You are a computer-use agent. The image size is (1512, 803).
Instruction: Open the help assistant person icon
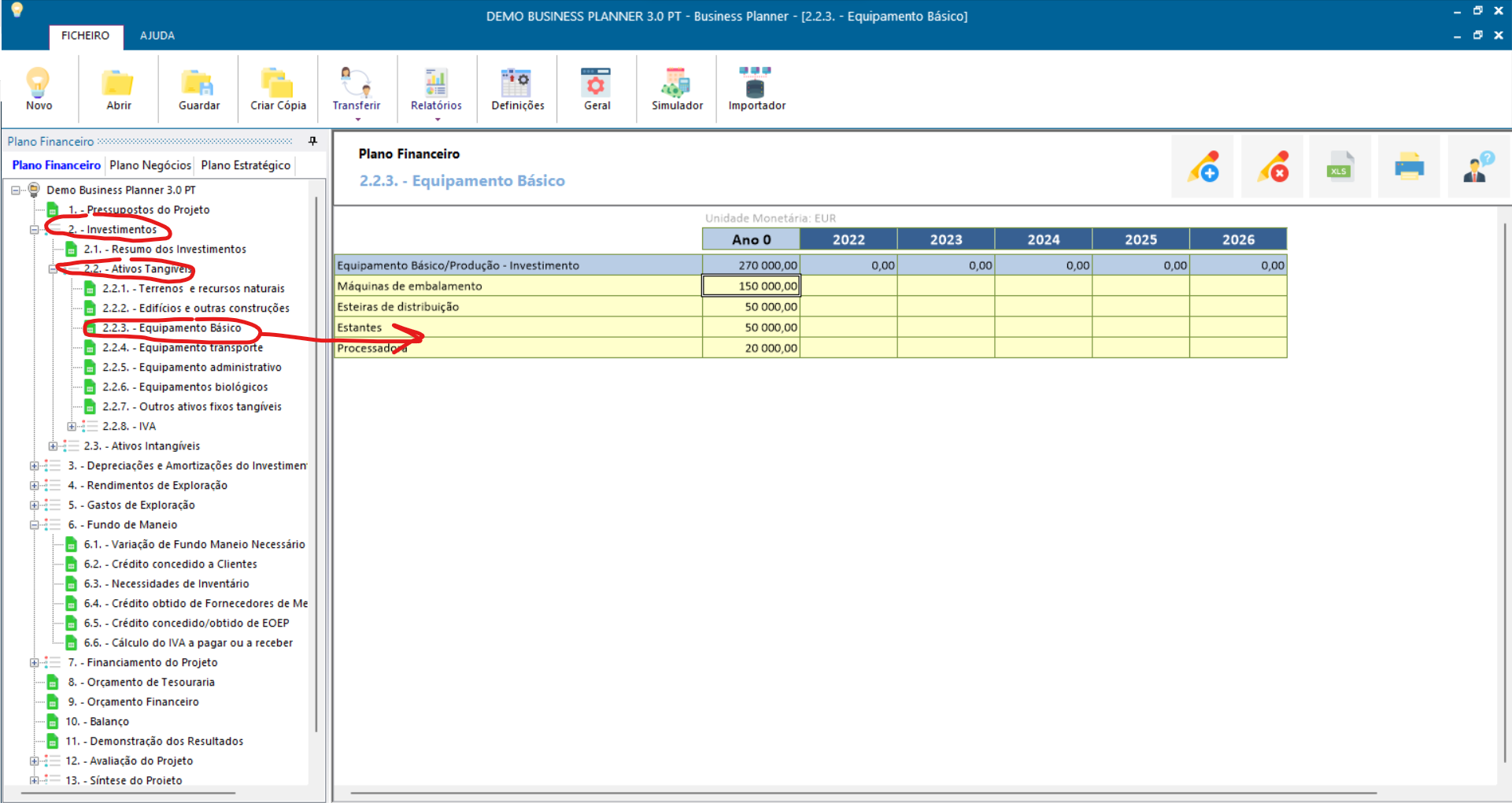tap(1478, 166)
